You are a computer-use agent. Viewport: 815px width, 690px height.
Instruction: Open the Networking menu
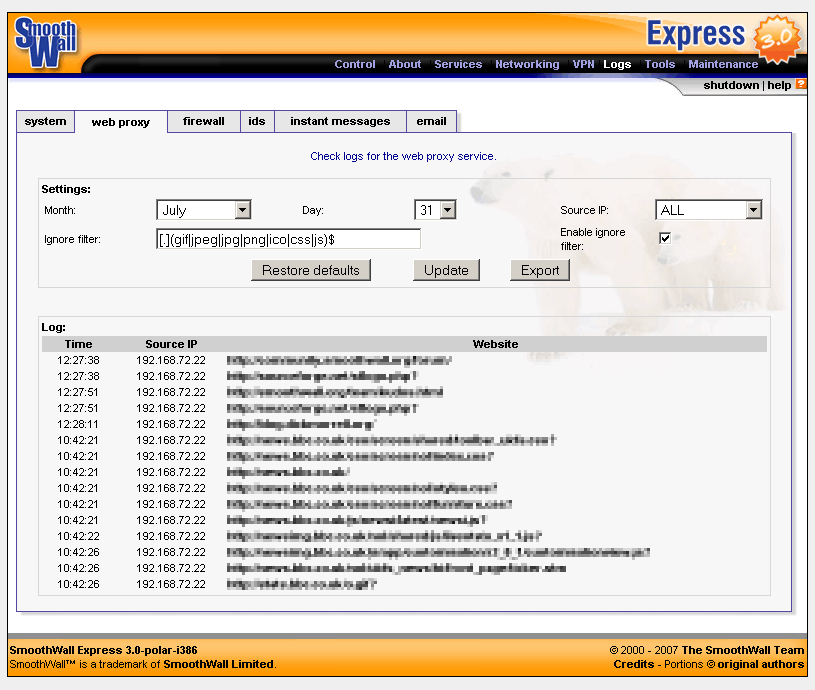527,64
